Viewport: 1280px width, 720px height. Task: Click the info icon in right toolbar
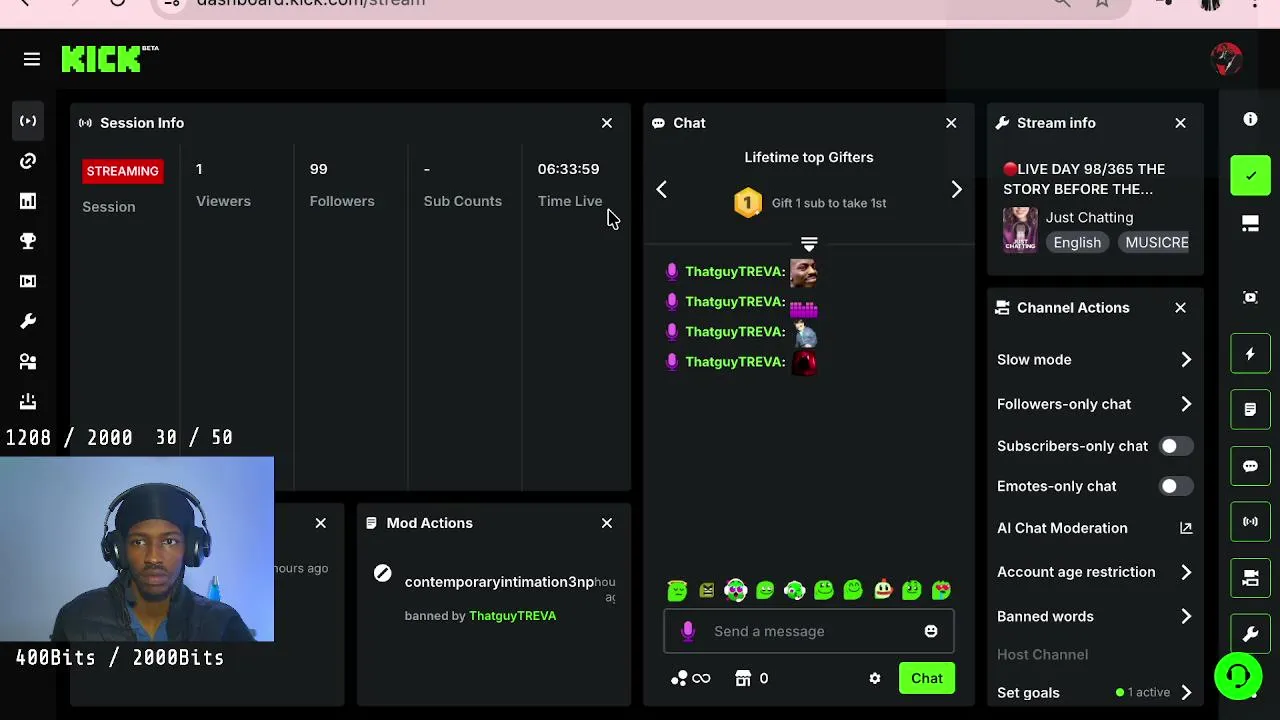click(x=1250, y=120)
